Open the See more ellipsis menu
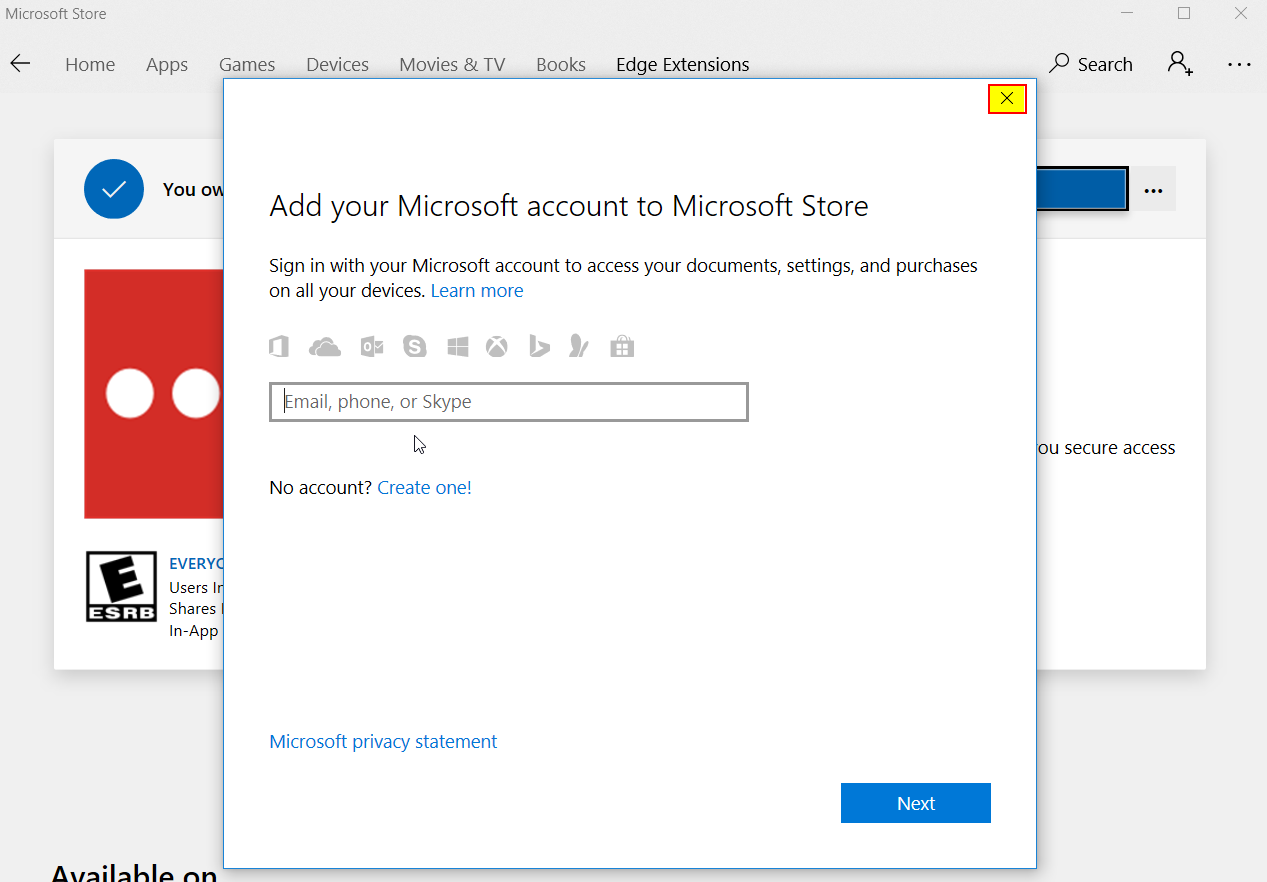Screen dimensions: 1267x882 (1239, 63)
